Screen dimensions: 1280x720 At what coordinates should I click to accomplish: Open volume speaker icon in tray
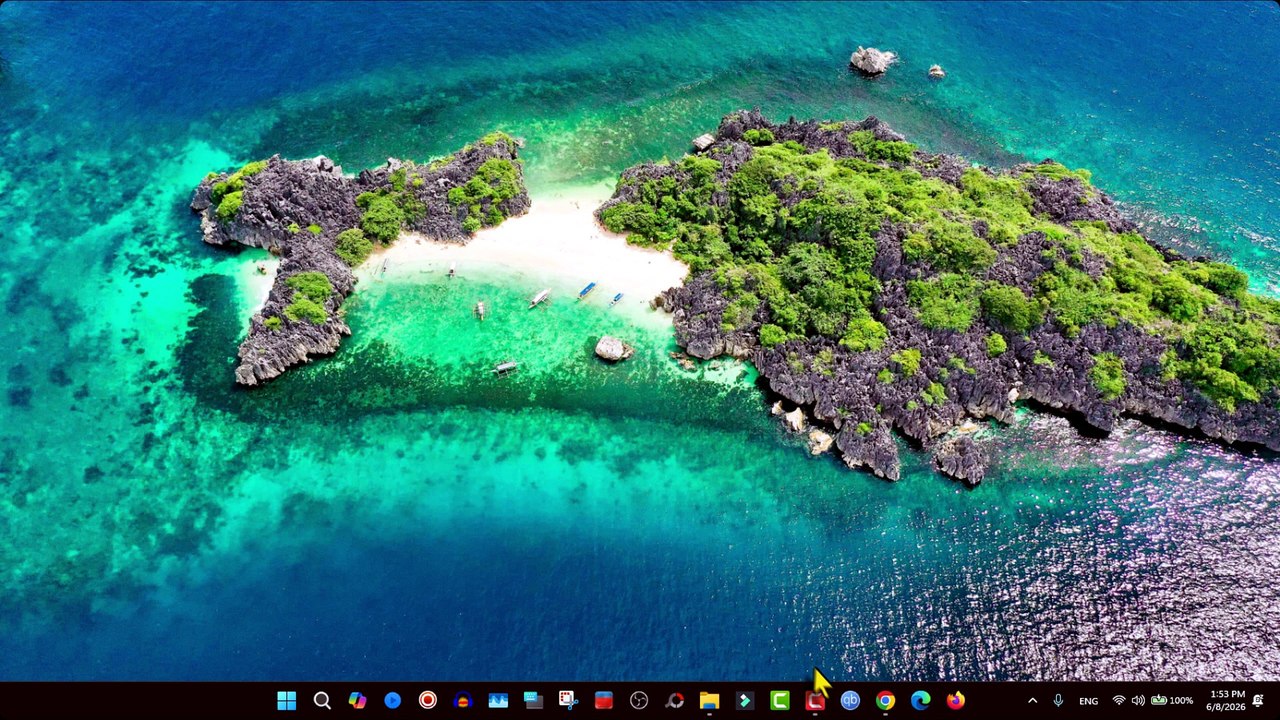point(1138,701)
